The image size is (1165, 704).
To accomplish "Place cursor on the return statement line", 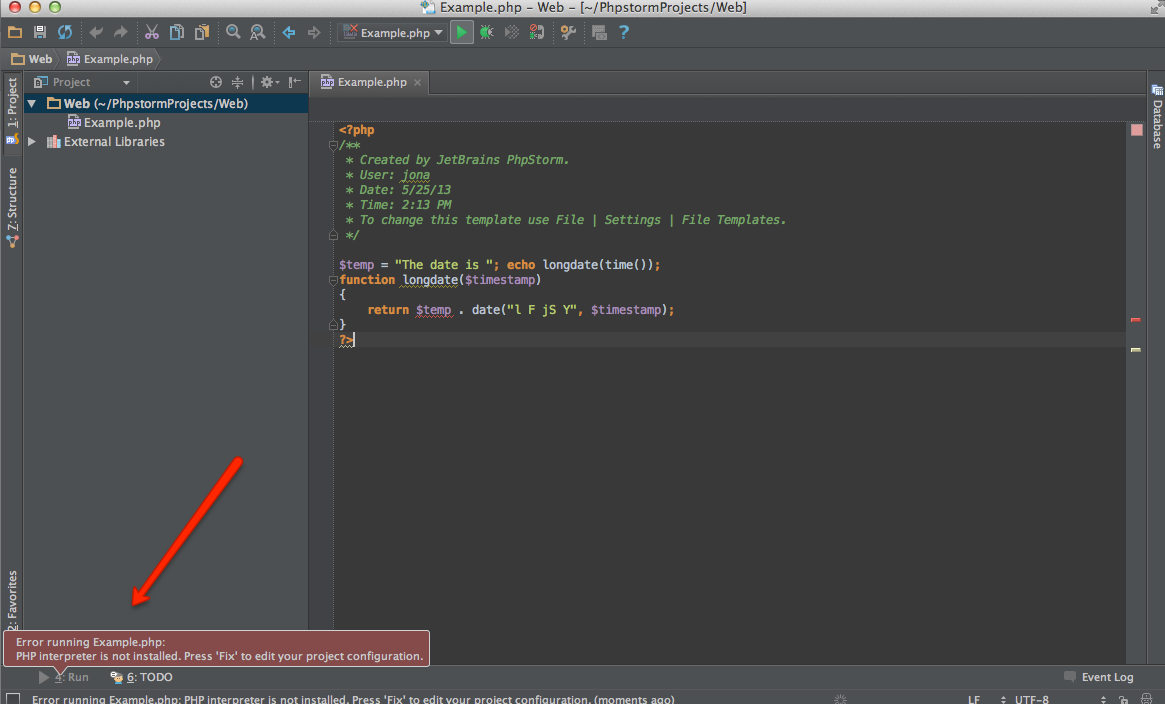I will tap(520, 310).
